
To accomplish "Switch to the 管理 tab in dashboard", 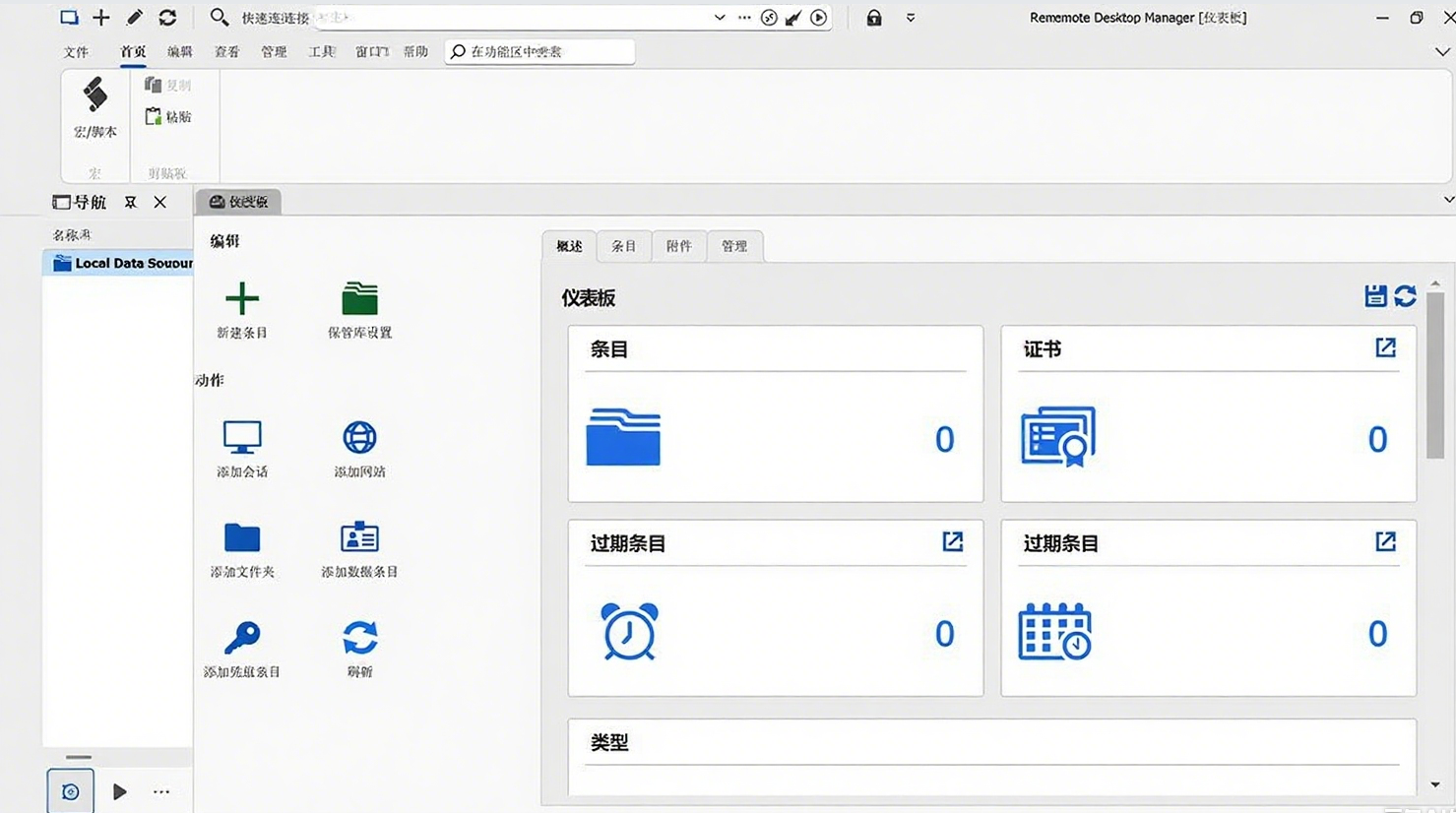I will tap(734, 246).
